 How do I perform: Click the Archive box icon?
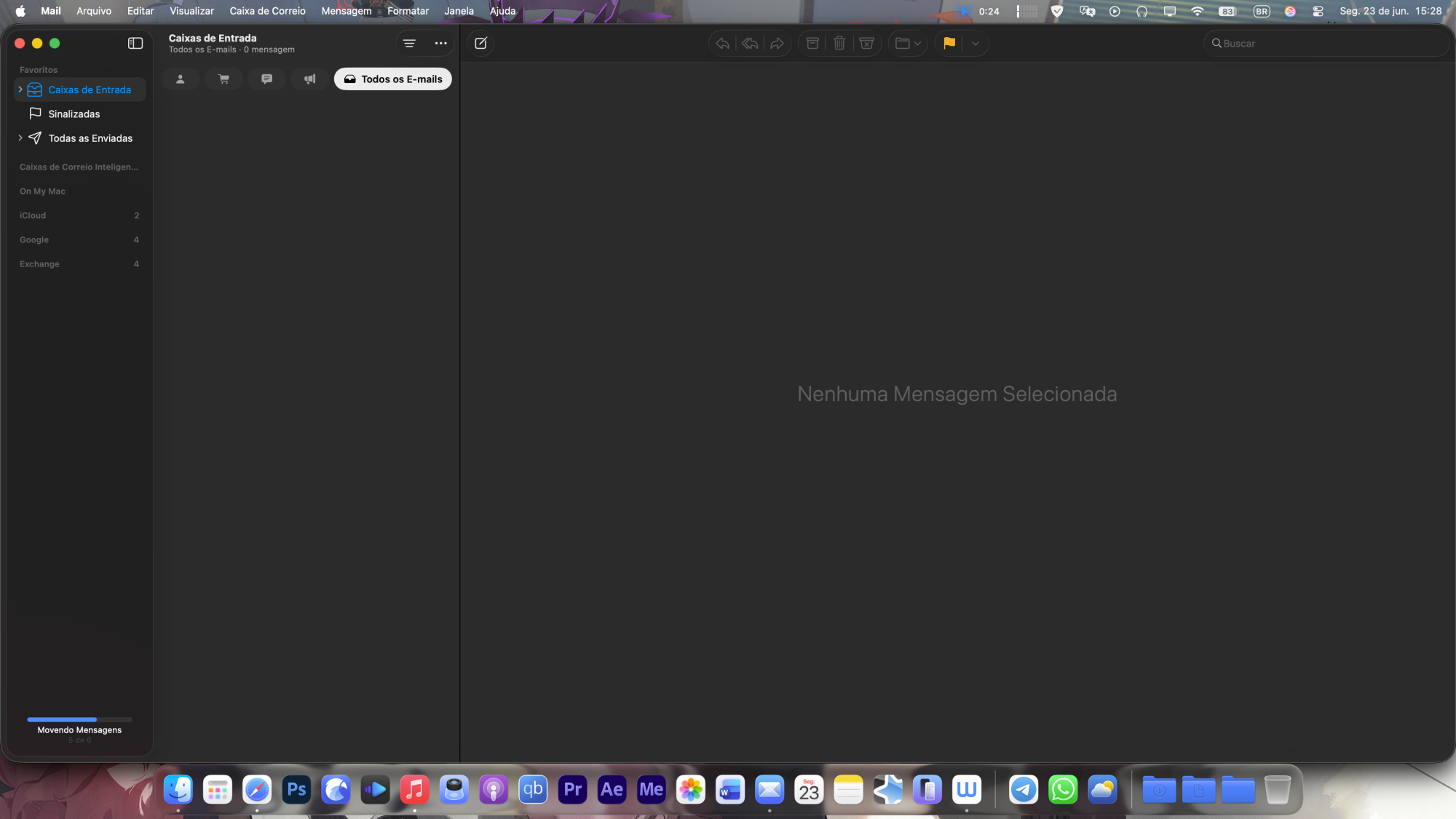812,44
